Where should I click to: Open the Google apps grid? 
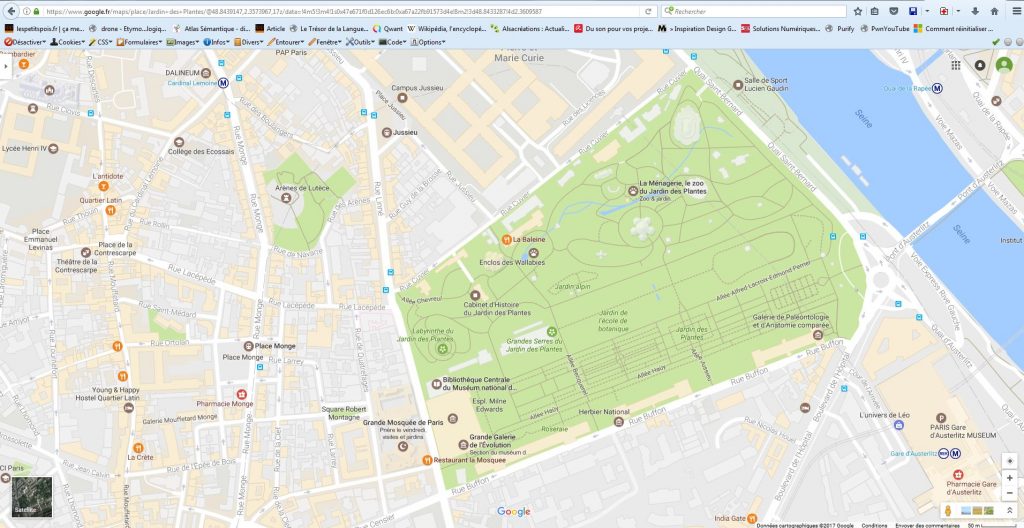956,65
